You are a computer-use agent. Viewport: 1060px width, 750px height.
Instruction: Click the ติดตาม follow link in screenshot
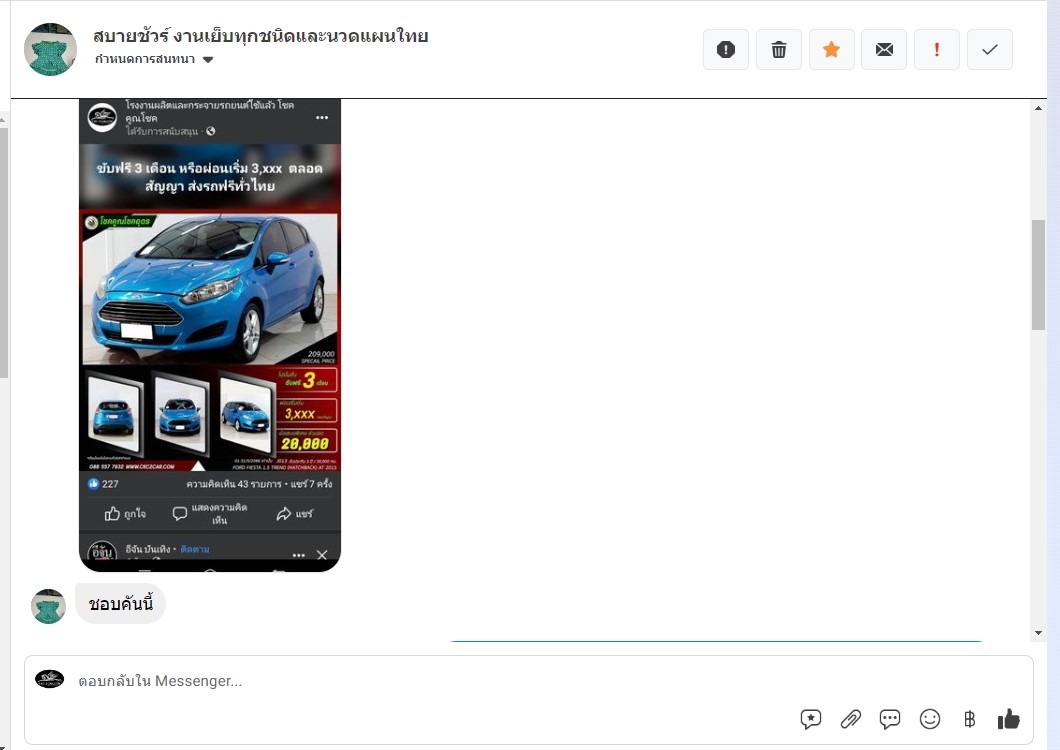tap(195, 549)
